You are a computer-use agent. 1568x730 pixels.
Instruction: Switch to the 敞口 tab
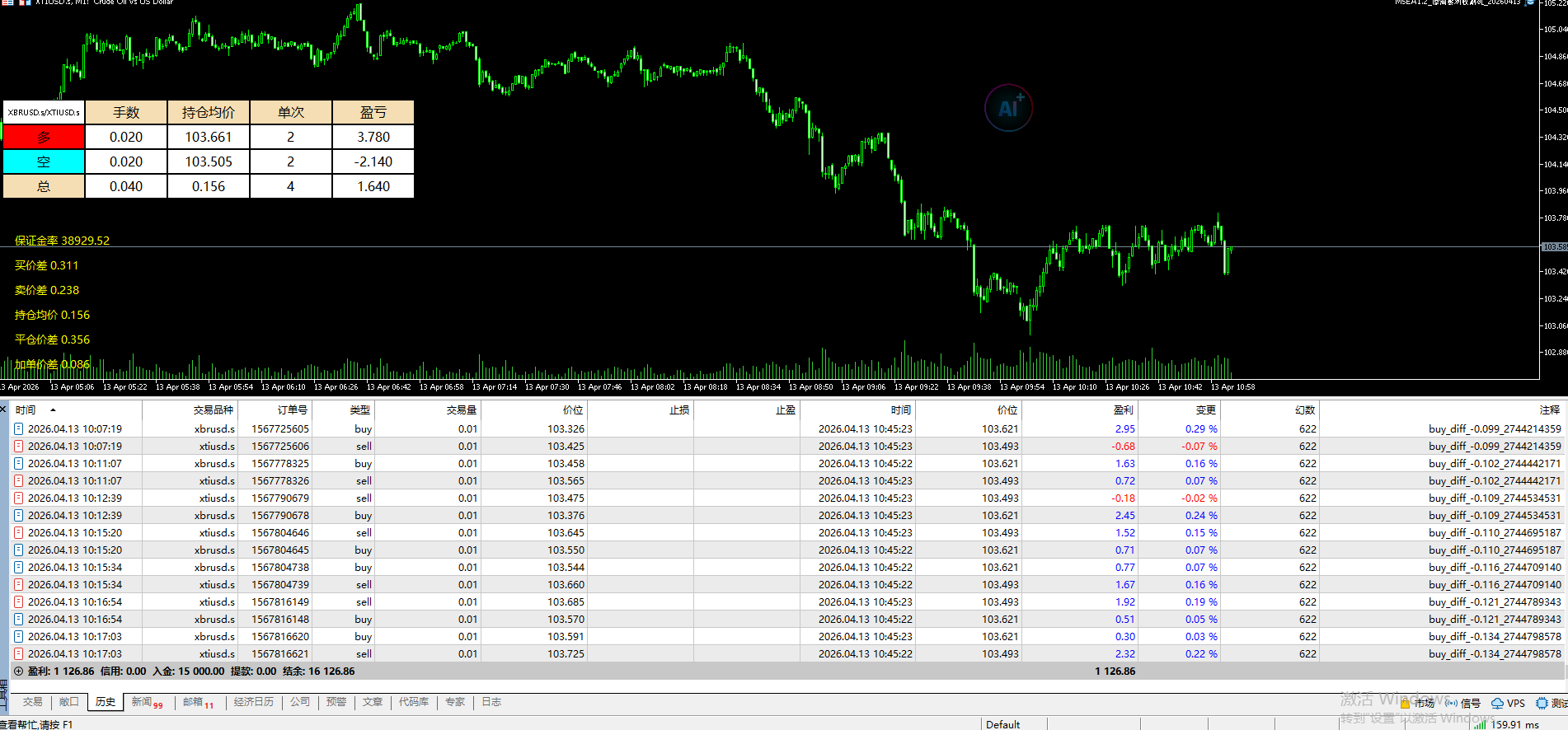pyautogui.click(x=69, y=702)
